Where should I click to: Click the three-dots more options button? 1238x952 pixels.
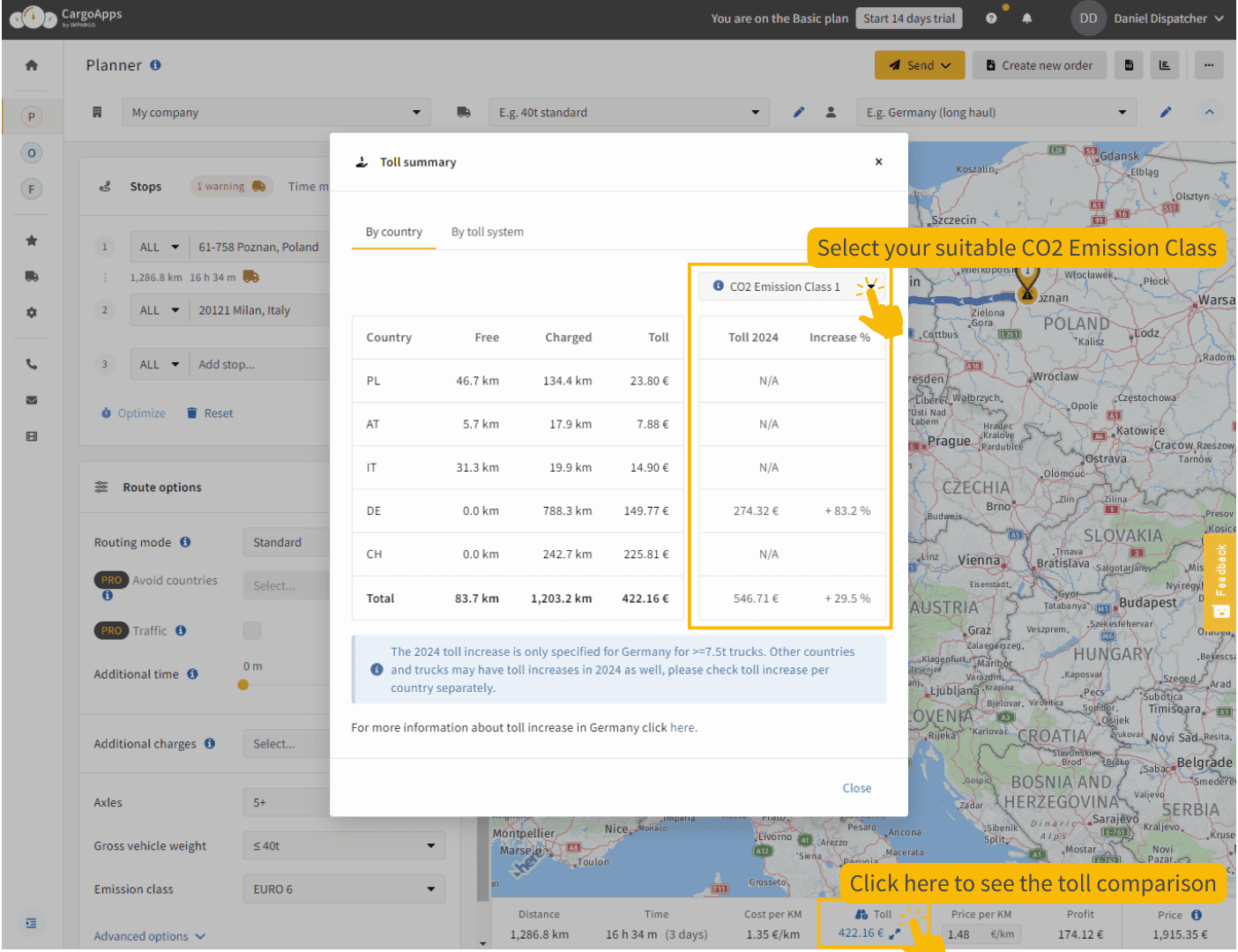(1208, 65)
